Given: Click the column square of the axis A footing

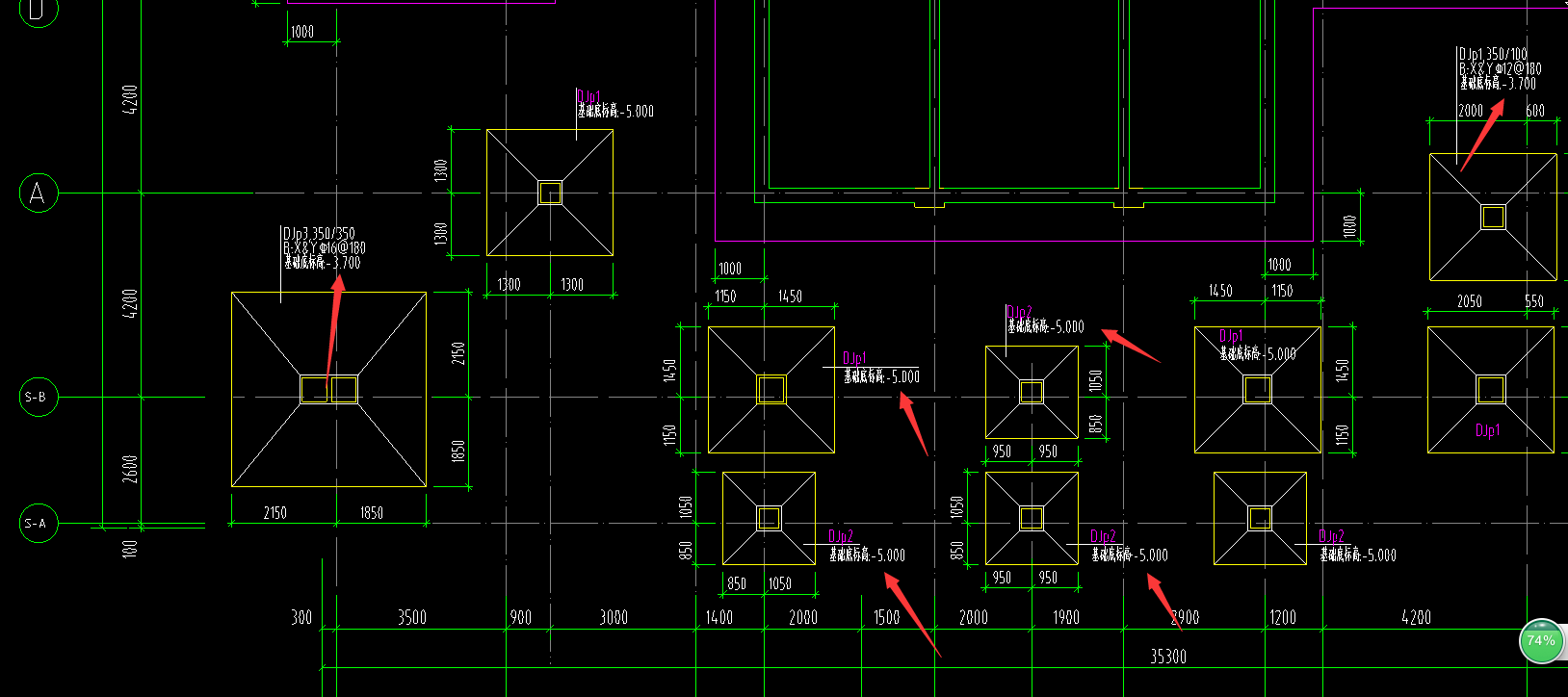Looking at the screenshot, I should pyautogui.click(x=550, y=194).
